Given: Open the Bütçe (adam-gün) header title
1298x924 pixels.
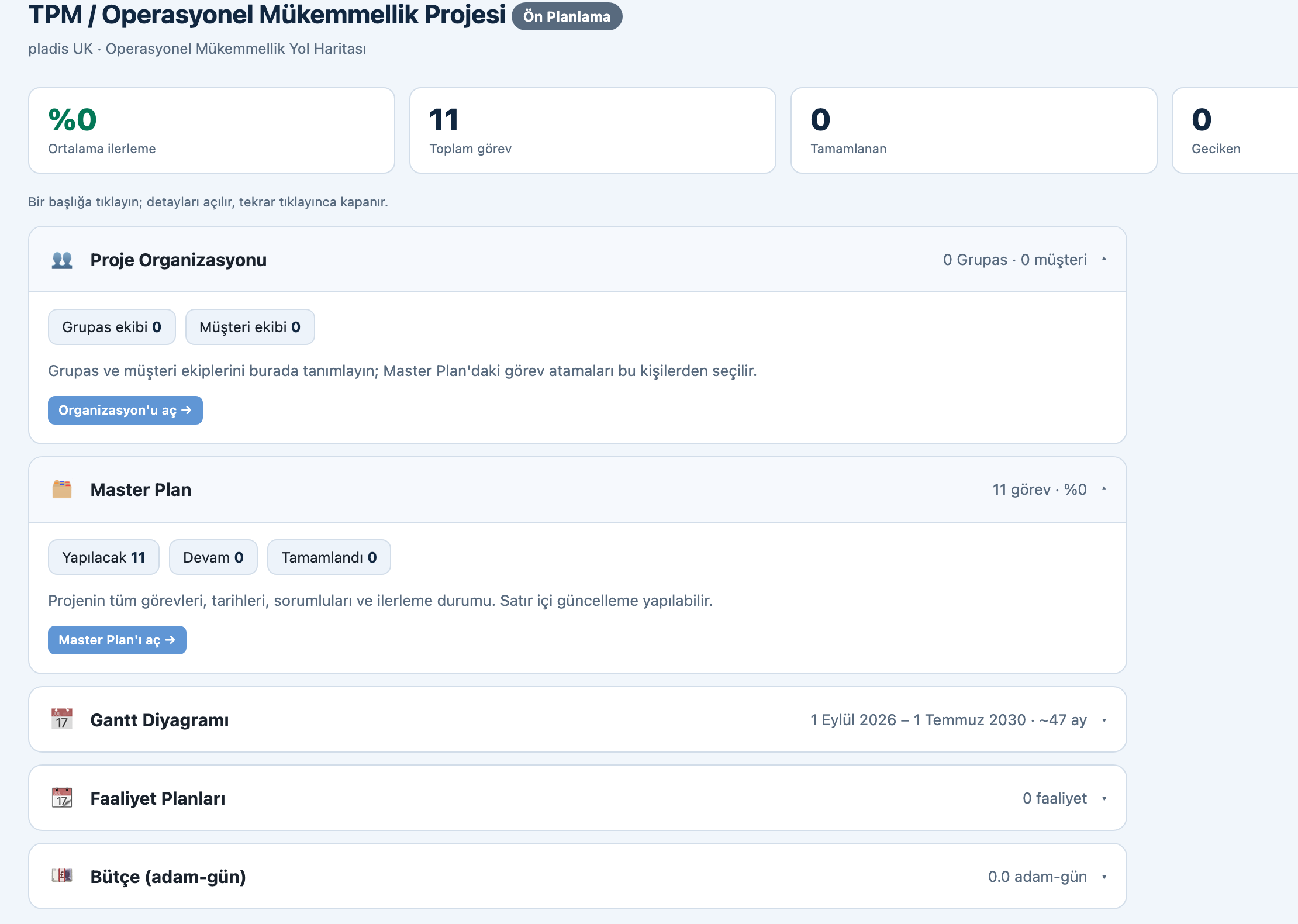Looking at the screenshot, I should (x=168, y=877).
